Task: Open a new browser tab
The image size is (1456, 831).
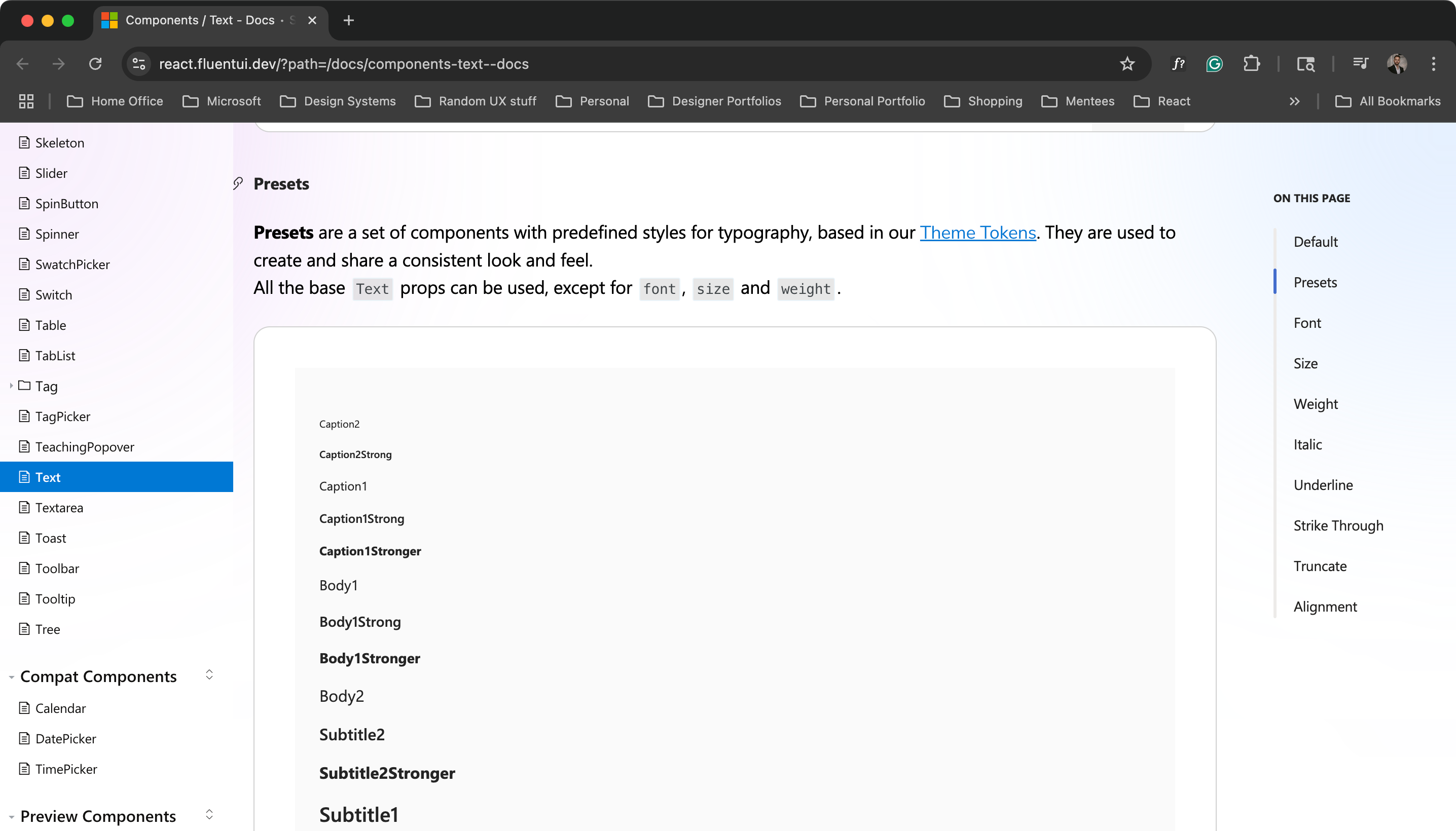Action: point(348,21)
